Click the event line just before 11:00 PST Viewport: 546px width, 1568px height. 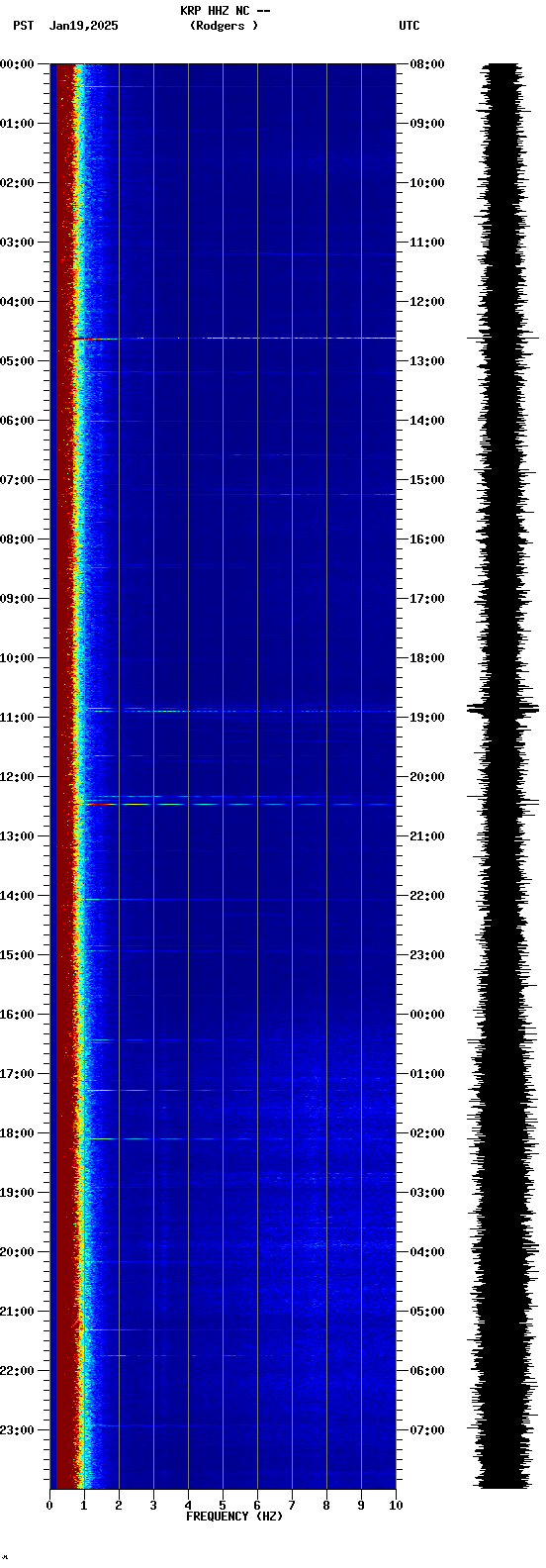(239, 711)
